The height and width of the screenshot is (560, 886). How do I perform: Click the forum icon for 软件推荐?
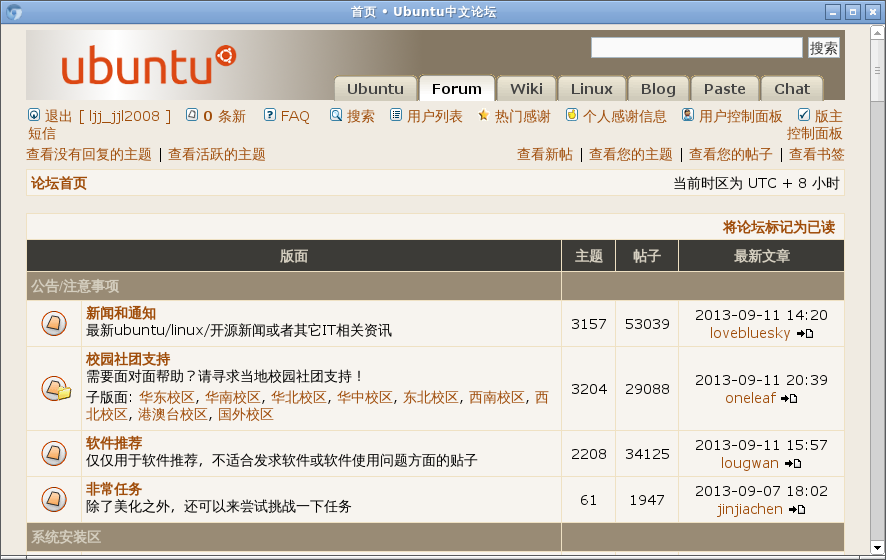[x=54, y=453]
